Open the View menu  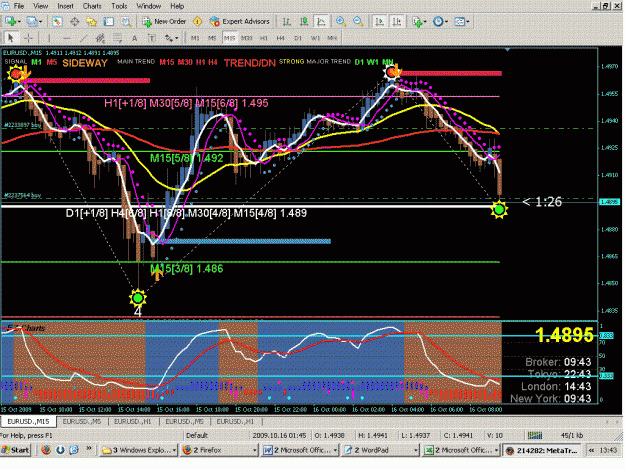41,6
